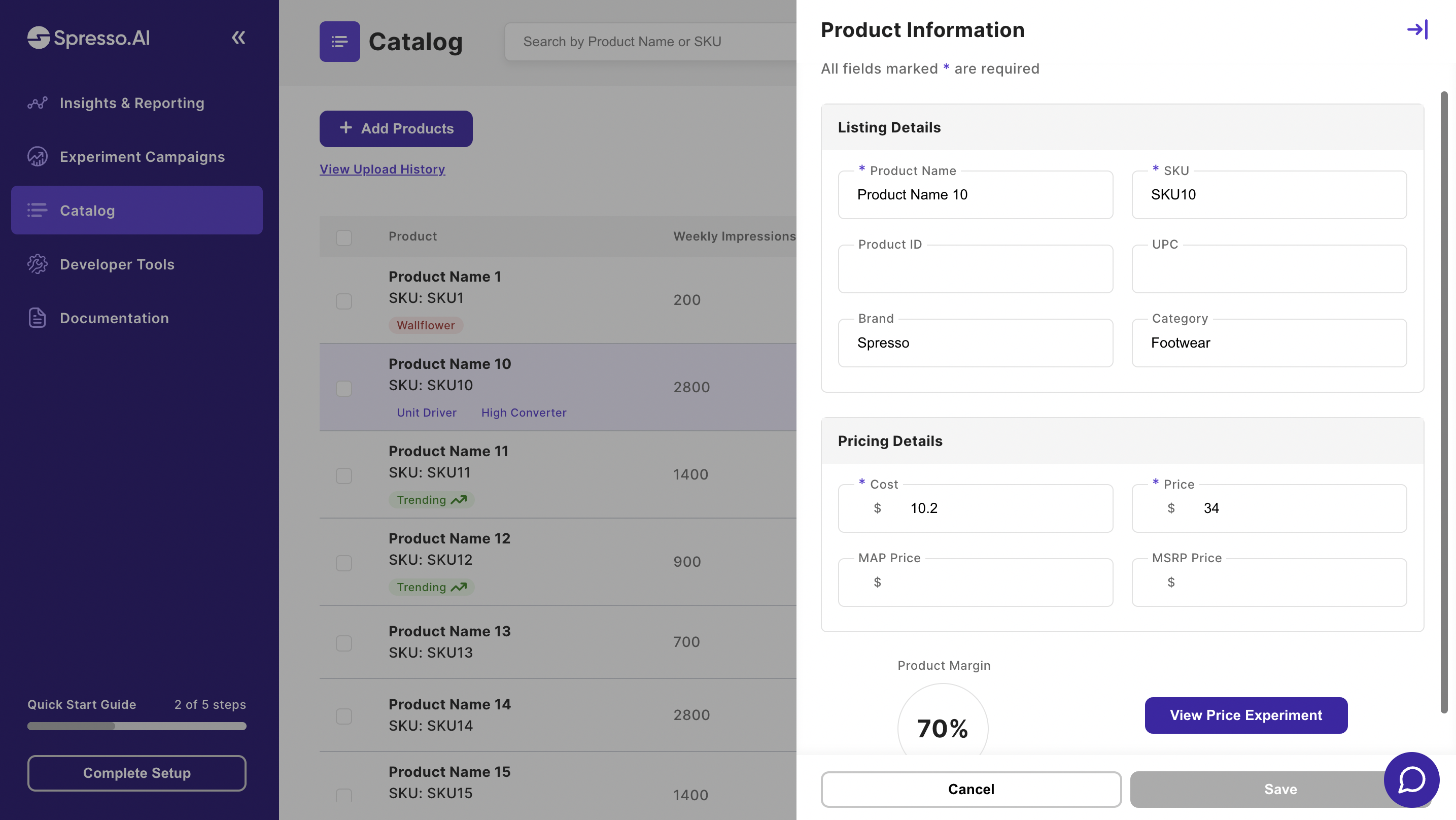
Task: Open Insights & Reporting section
Action: pyautogui.click(x=132, y=103)
